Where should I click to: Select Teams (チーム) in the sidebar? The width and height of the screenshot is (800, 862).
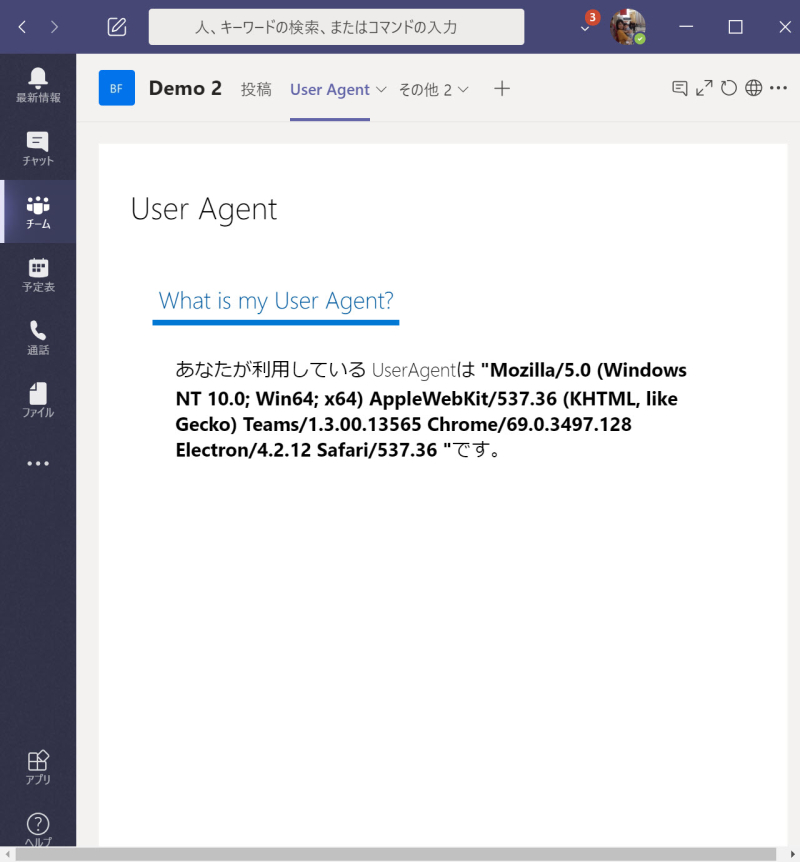(x=38, y=212)
